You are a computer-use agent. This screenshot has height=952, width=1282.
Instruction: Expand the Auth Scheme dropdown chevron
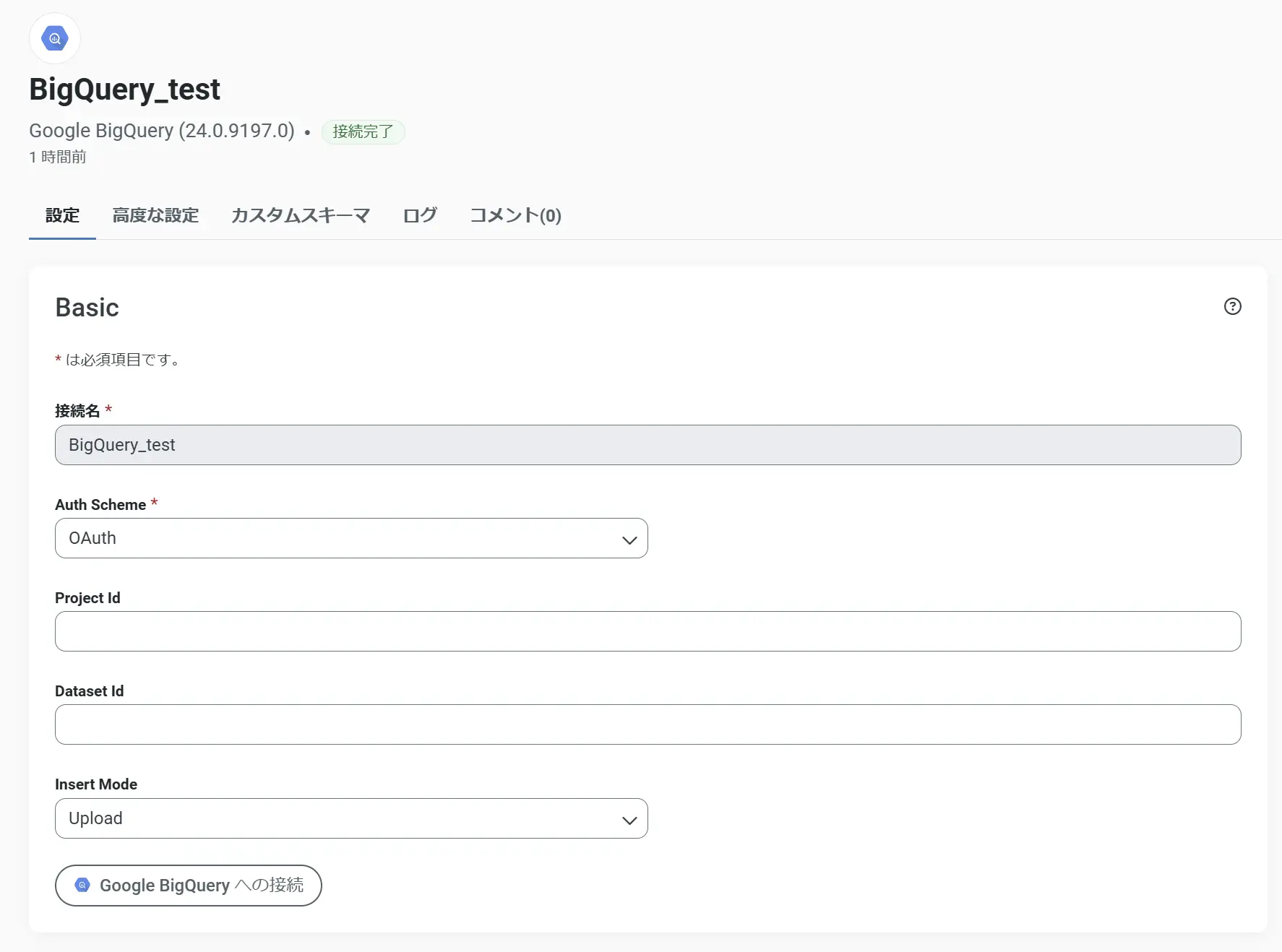[x=629, y=540]
